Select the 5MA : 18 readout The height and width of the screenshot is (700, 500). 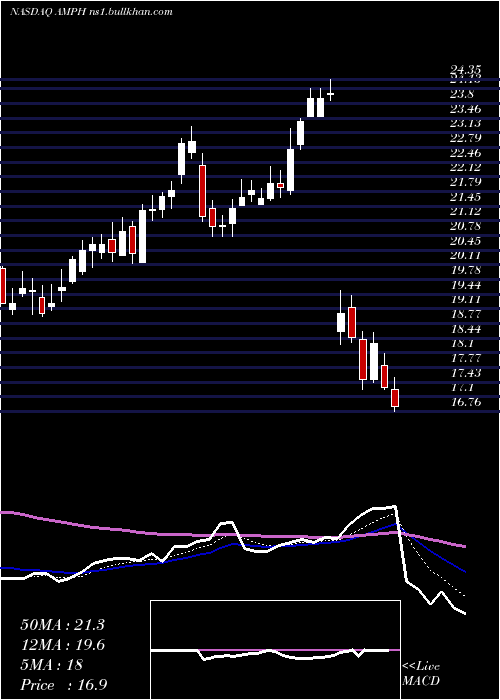[51, 665]
